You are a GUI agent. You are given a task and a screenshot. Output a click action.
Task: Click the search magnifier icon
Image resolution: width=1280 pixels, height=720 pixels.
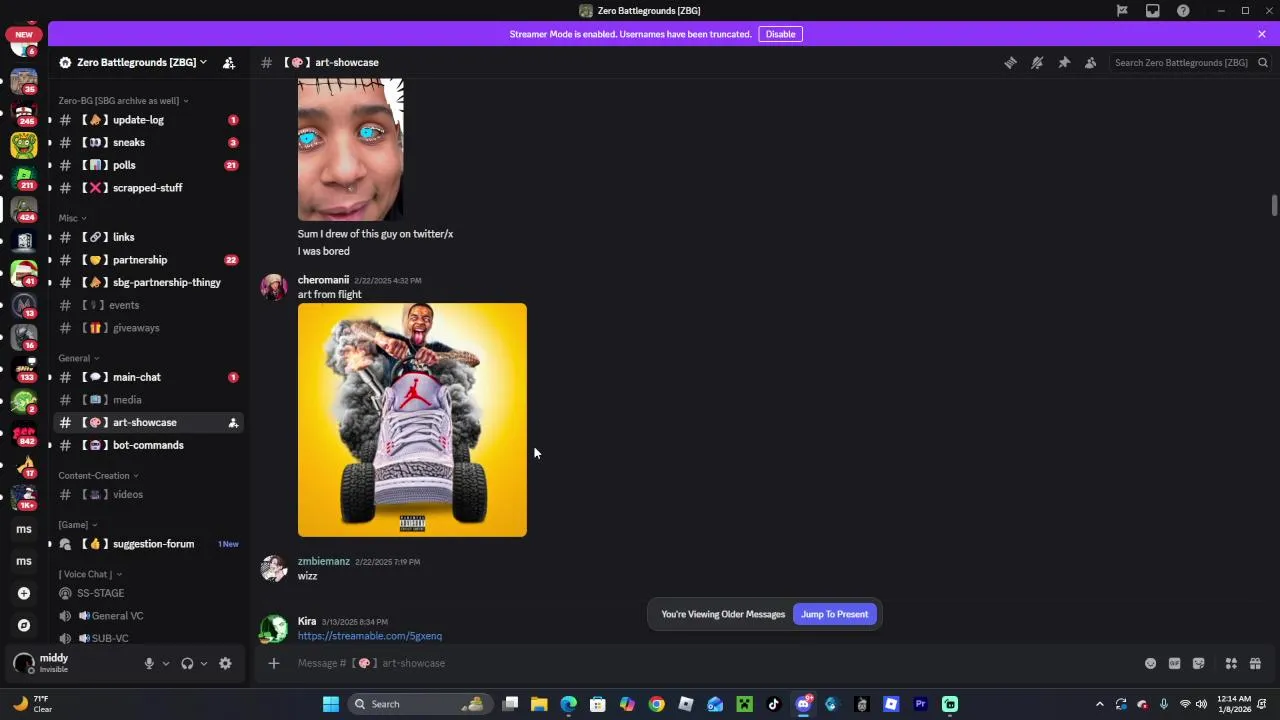pos(1263,62)
